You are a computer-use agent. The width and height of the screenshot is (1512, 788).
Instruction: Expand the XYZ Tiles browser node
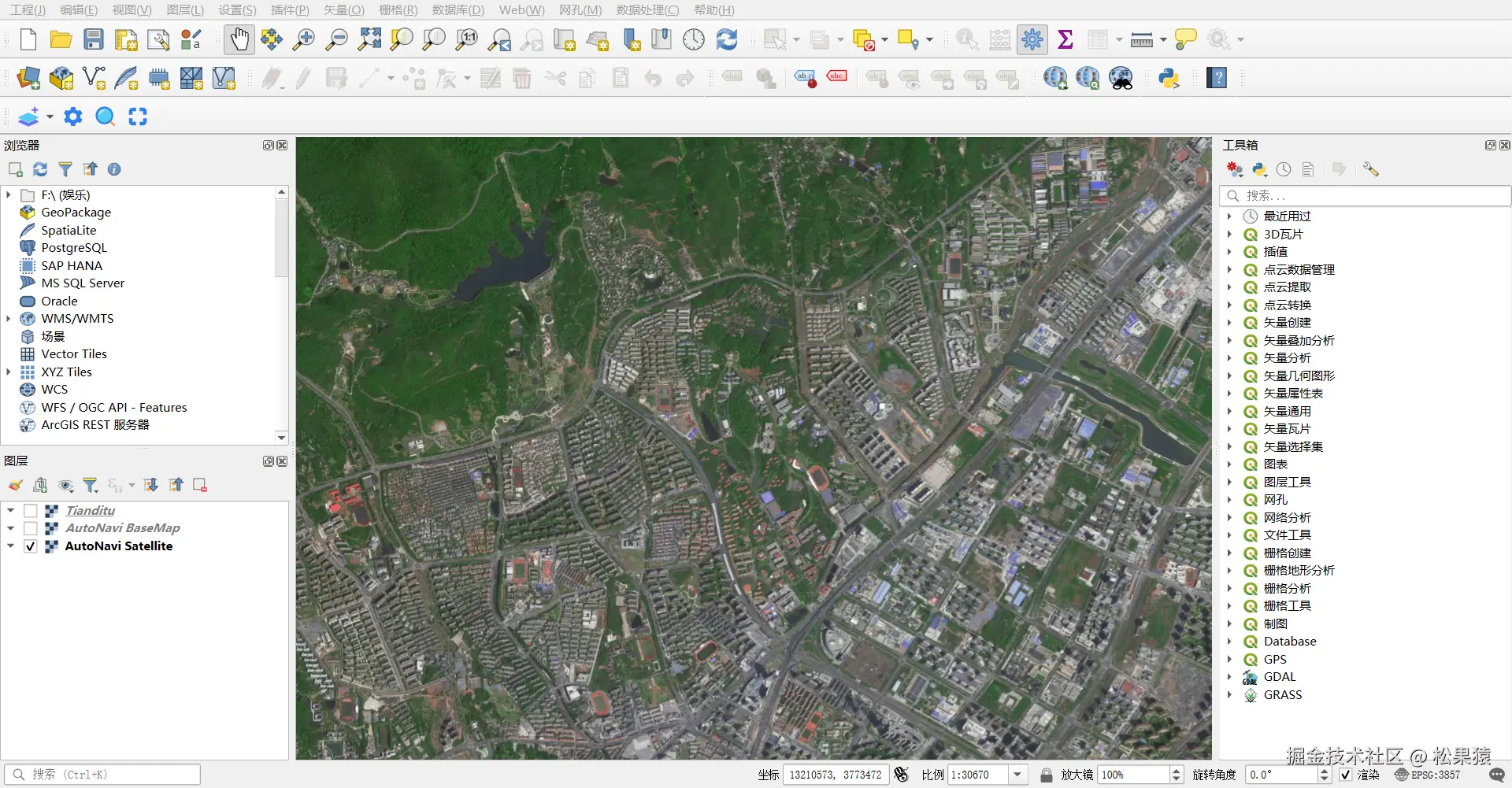(x=9, y=372)
